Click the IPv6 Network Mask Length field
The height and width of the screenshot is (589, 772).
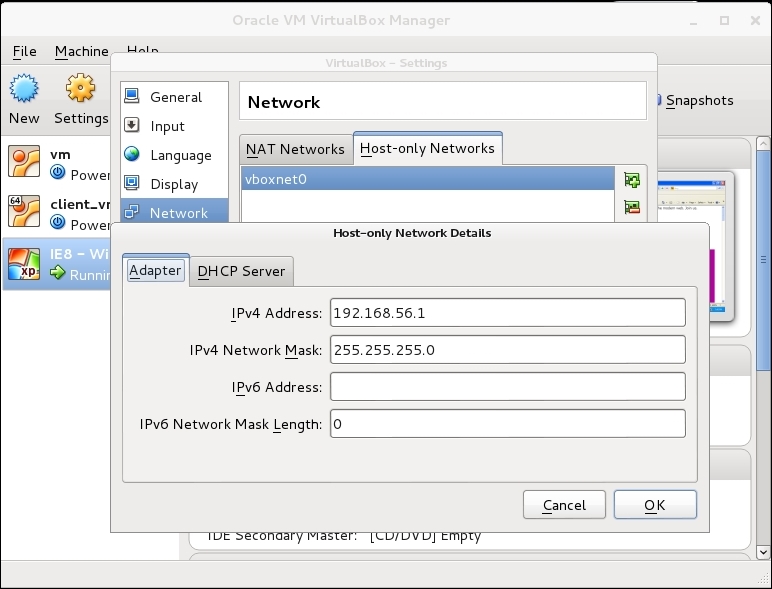click(x=508, y=424)
